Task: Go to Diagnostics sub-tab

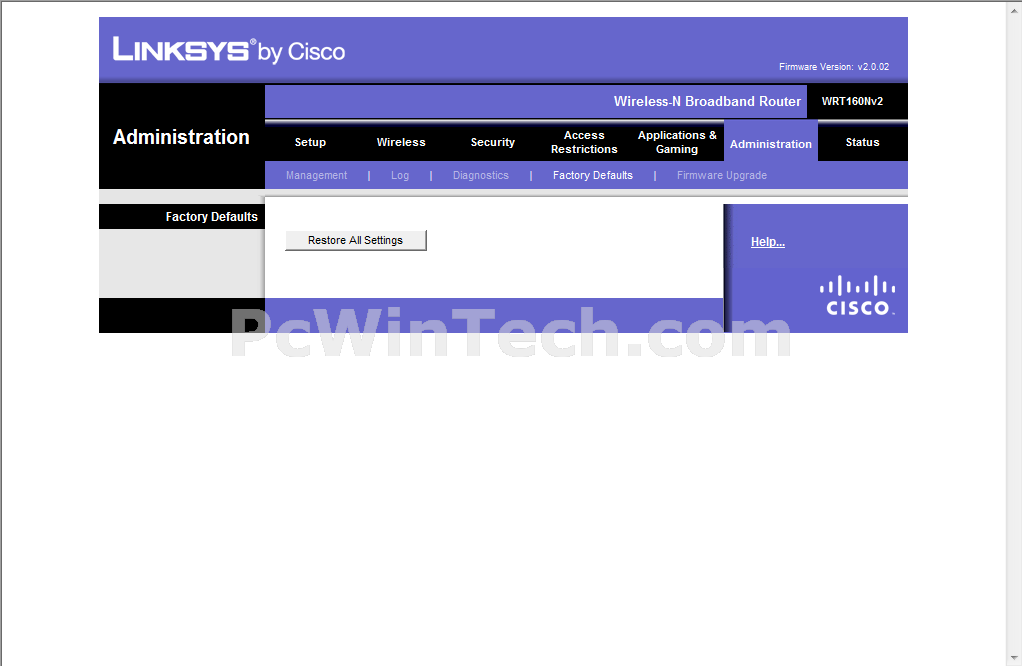Action: coord(481,175)
